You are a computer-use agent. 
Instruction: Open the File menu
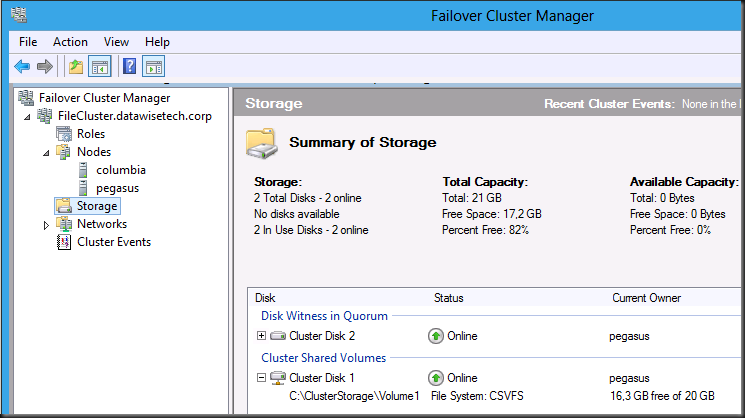(28, 42)
